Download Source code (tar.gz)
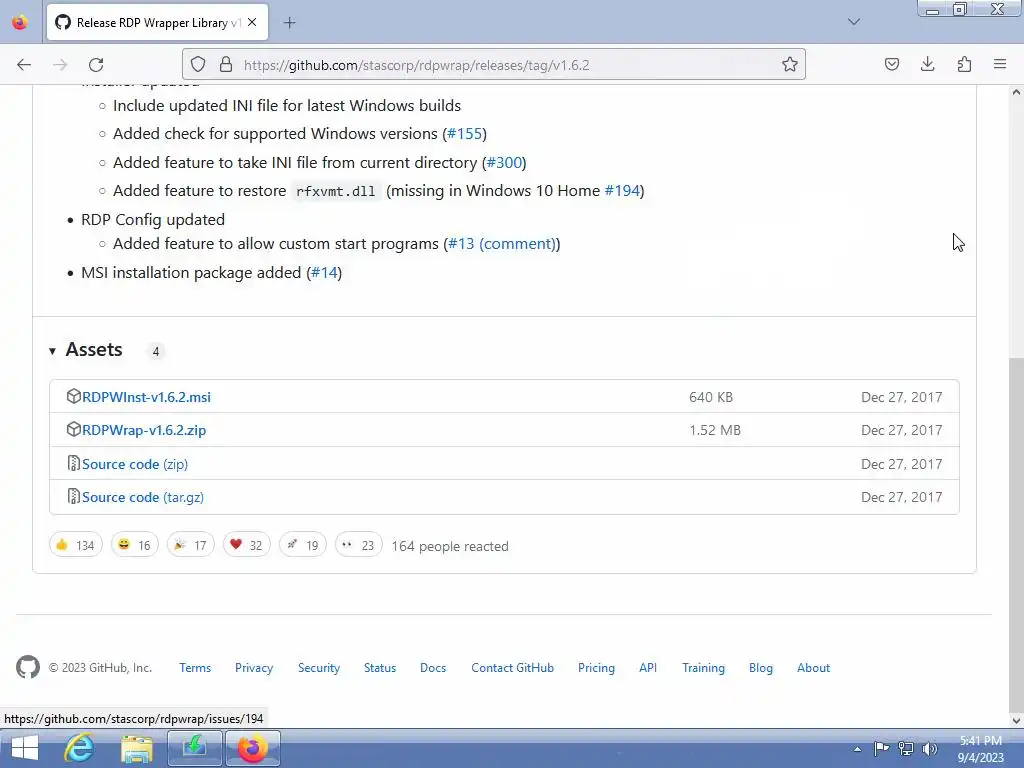 (x=143, y=498)
